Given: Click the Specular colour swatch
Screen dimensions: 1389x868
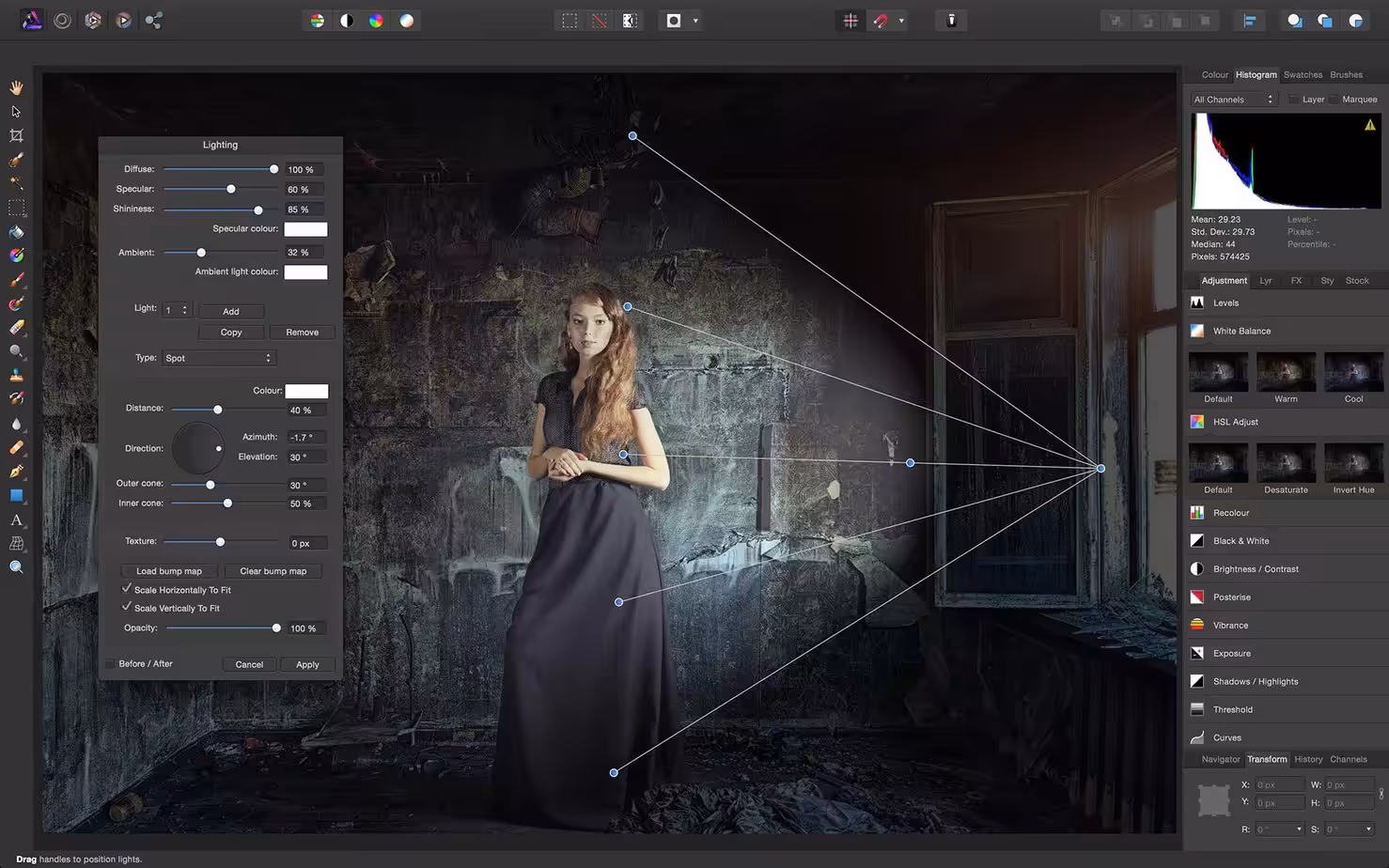Looking at the screenshot, I should [x=306, y=228].
